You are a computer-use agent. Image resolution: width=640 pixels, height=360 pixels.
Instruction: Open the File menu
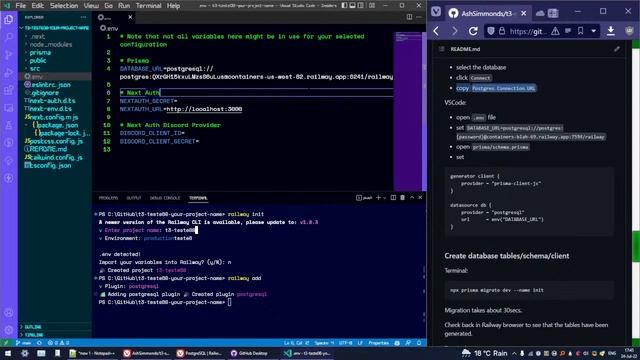pyautogui.click(x=20, y=6)
